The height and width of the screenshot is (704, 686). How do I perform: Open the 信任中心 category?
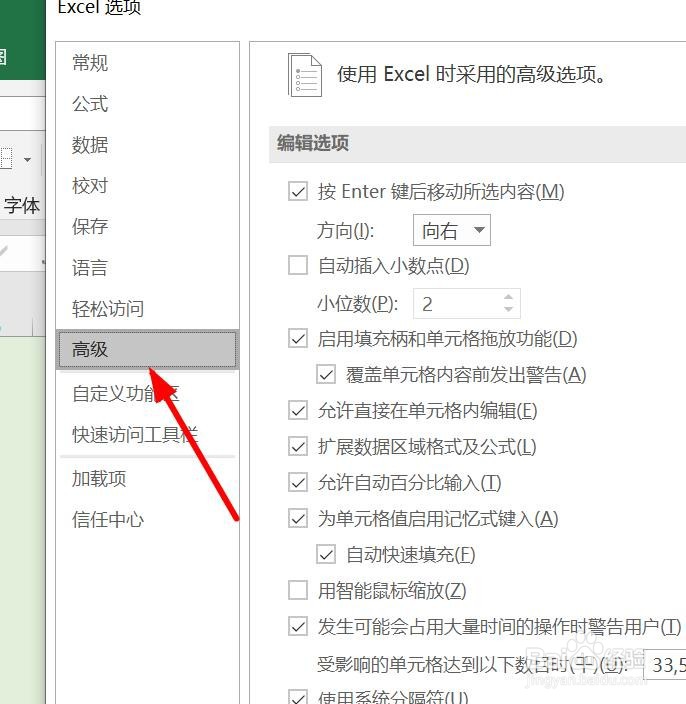click(108, 519)
